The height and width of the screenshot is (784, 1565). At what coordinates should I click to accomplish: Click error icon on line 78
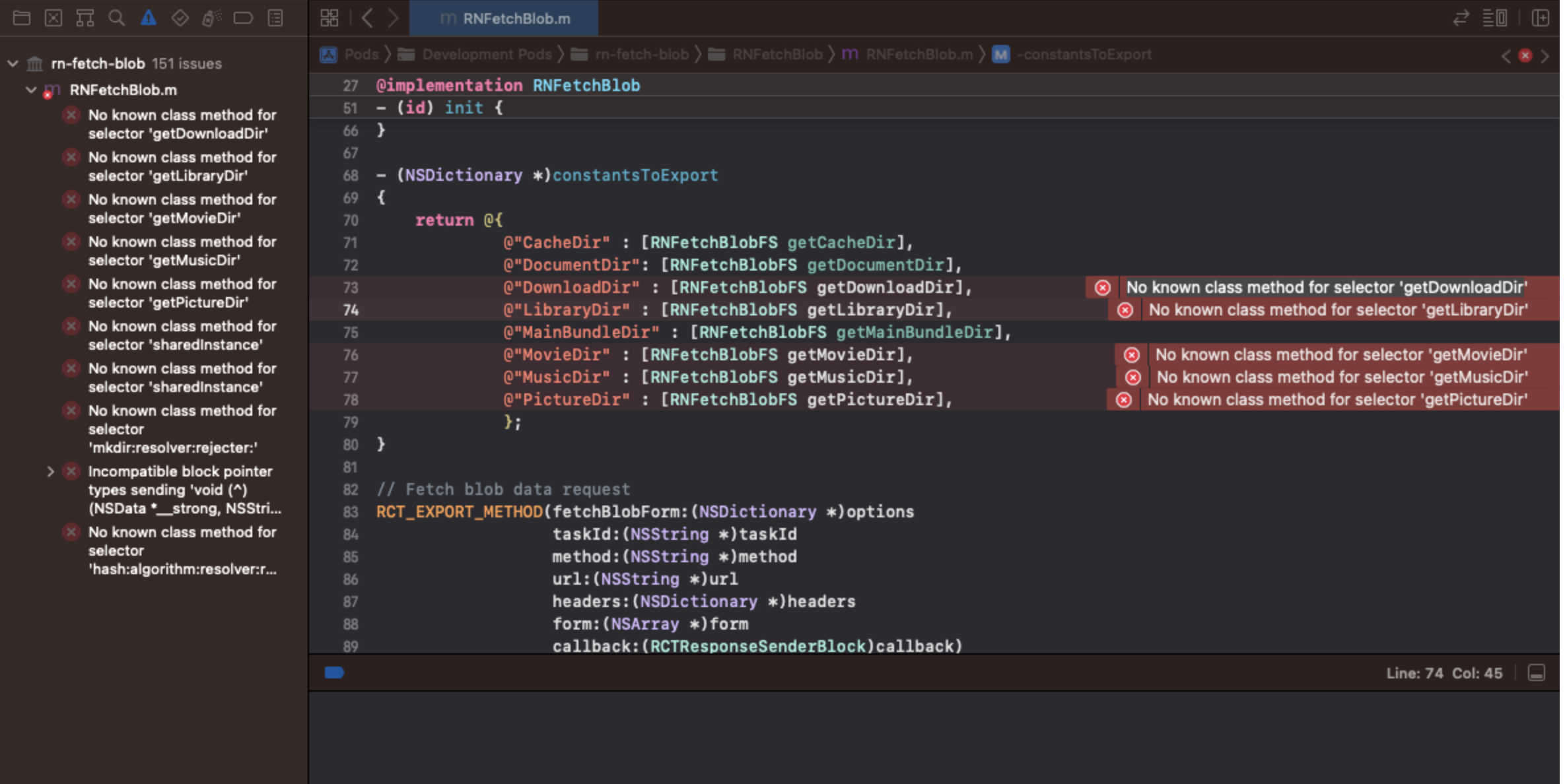click(1124, 400)
